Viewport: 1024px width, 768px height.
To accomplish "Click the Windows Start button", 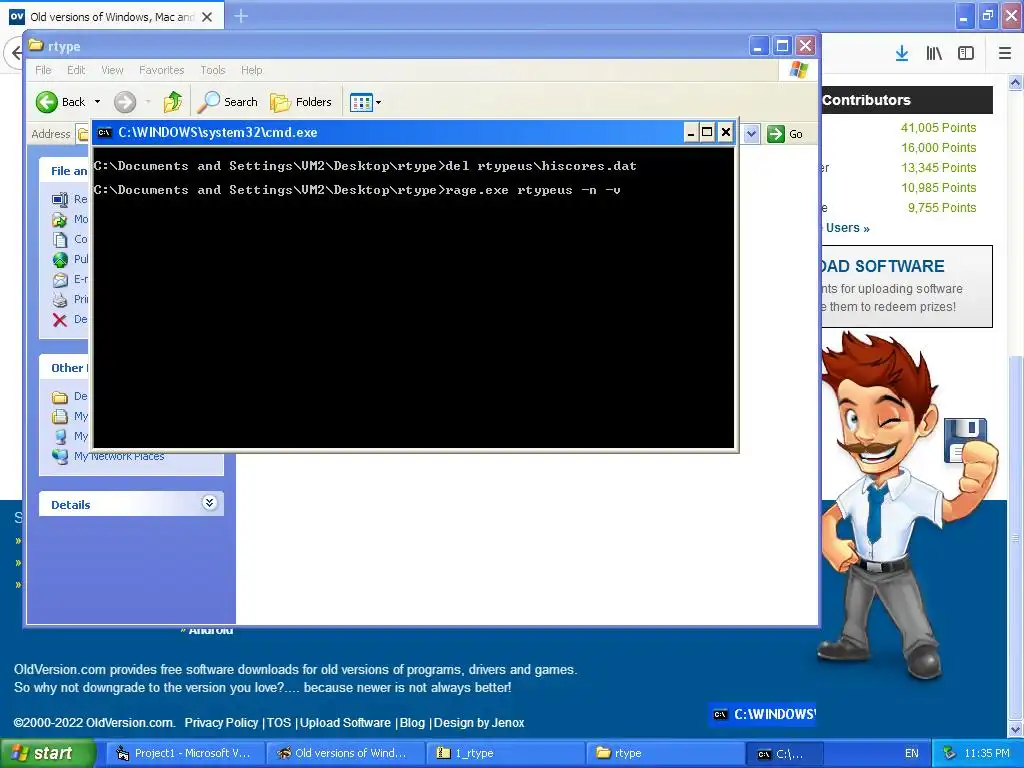I will 47,754.
